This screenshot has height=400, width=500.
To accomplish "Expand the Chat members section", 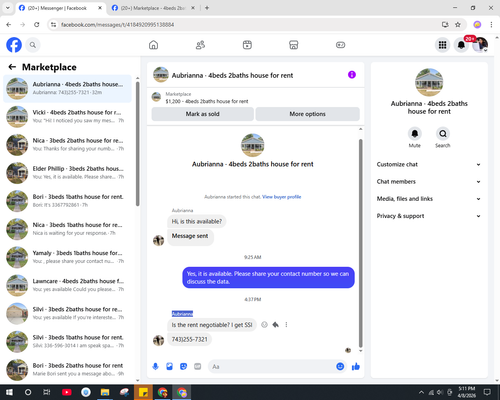I will pyautogui.click(x=429, y=182).
